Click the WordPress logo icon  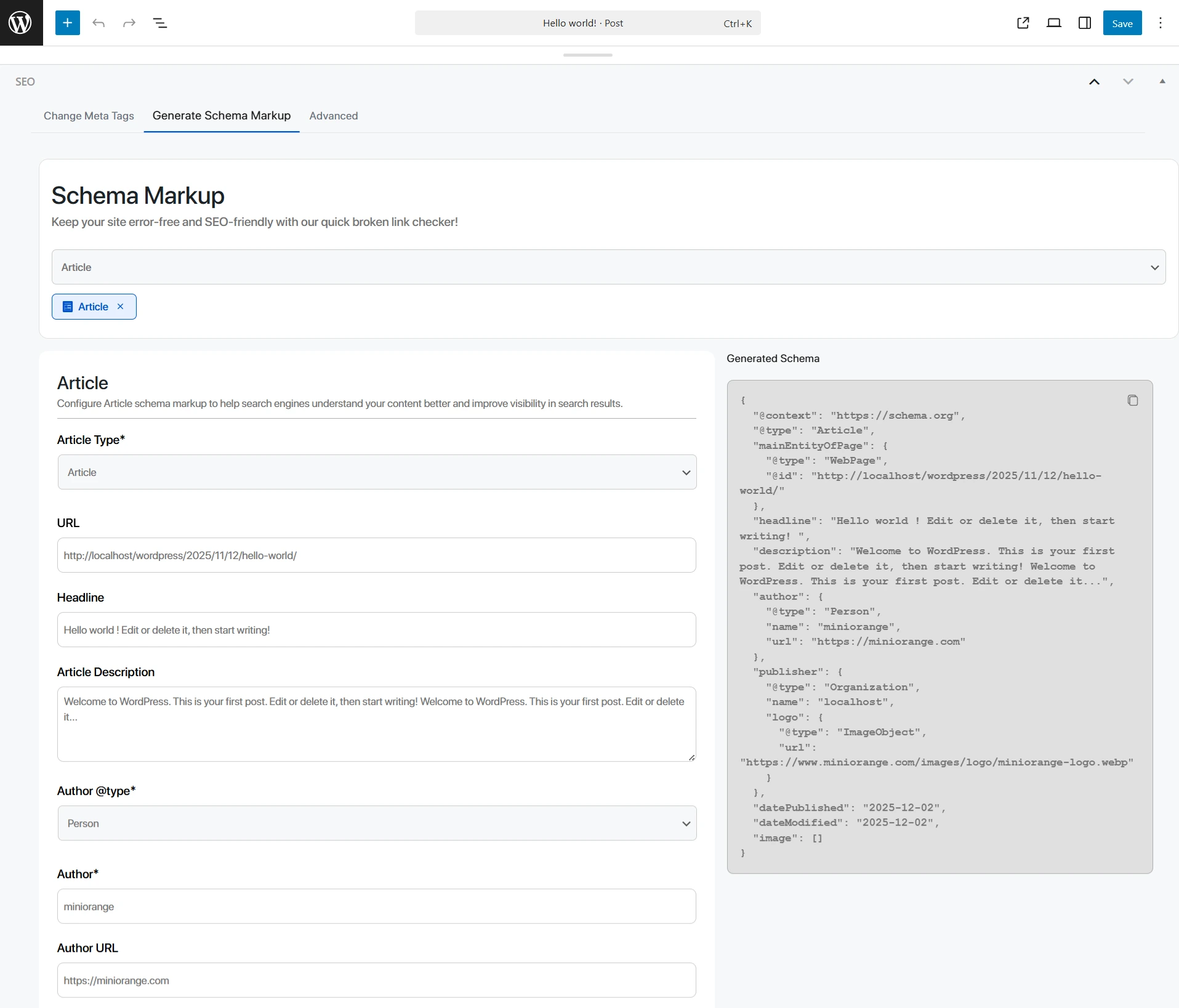[x=20, y=23]
